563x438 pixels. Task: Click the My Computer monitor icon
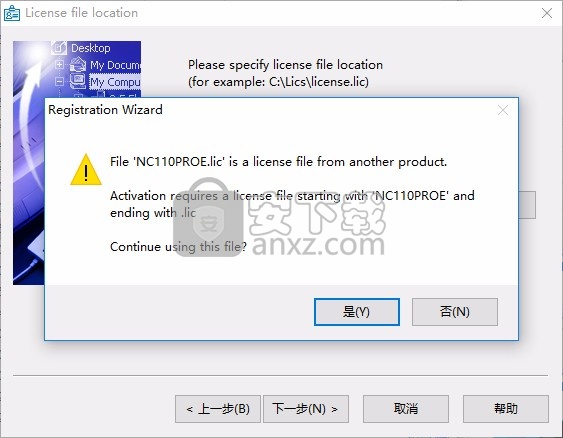pos(78,81)
